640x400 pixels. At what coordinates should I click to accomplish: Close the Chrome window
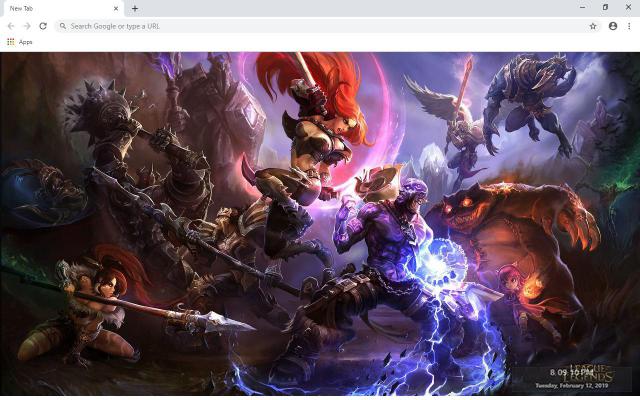click(x=628, y=7)
